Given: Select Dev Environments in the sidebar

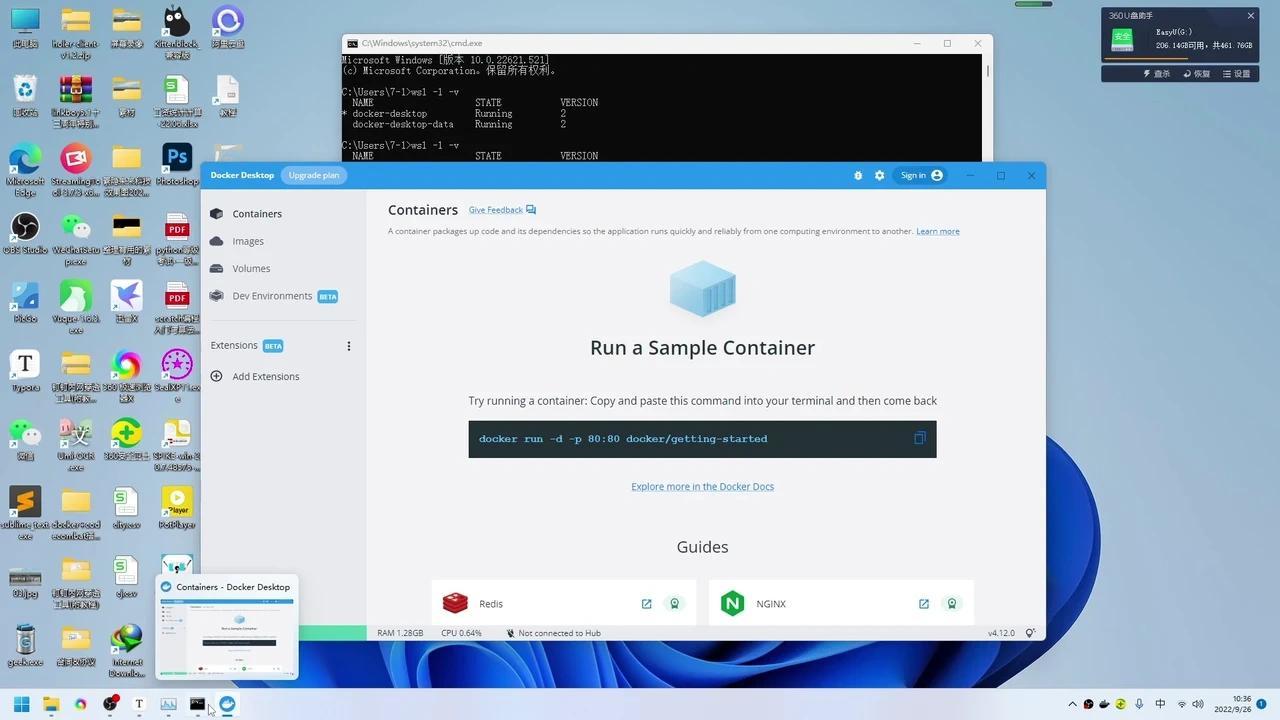Looking at the screenshot, I should [x=272, y=296].
